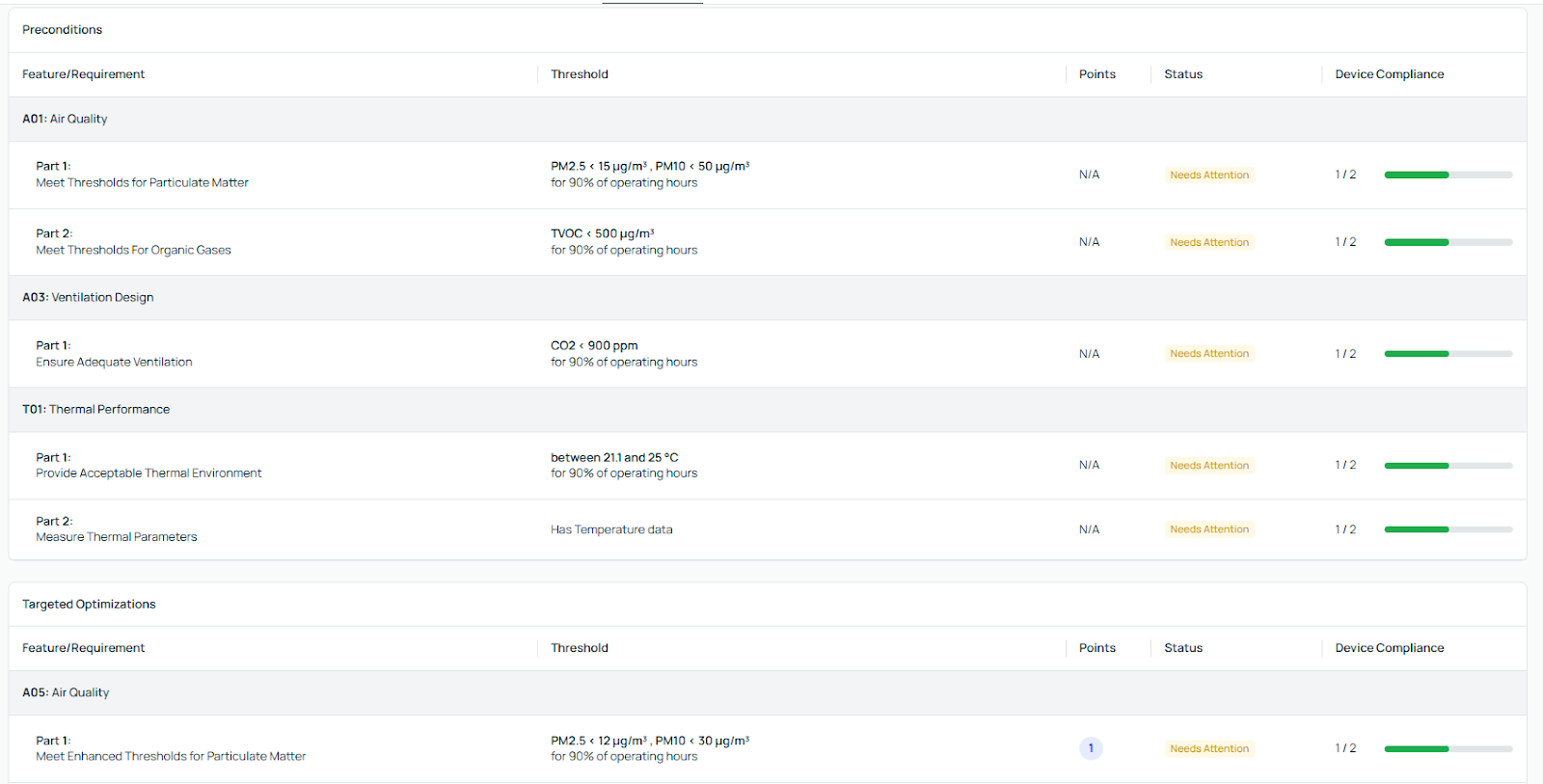Select the Points header in Targeted Optimizations
The image size is (1543, 784).
(1096, 648)
